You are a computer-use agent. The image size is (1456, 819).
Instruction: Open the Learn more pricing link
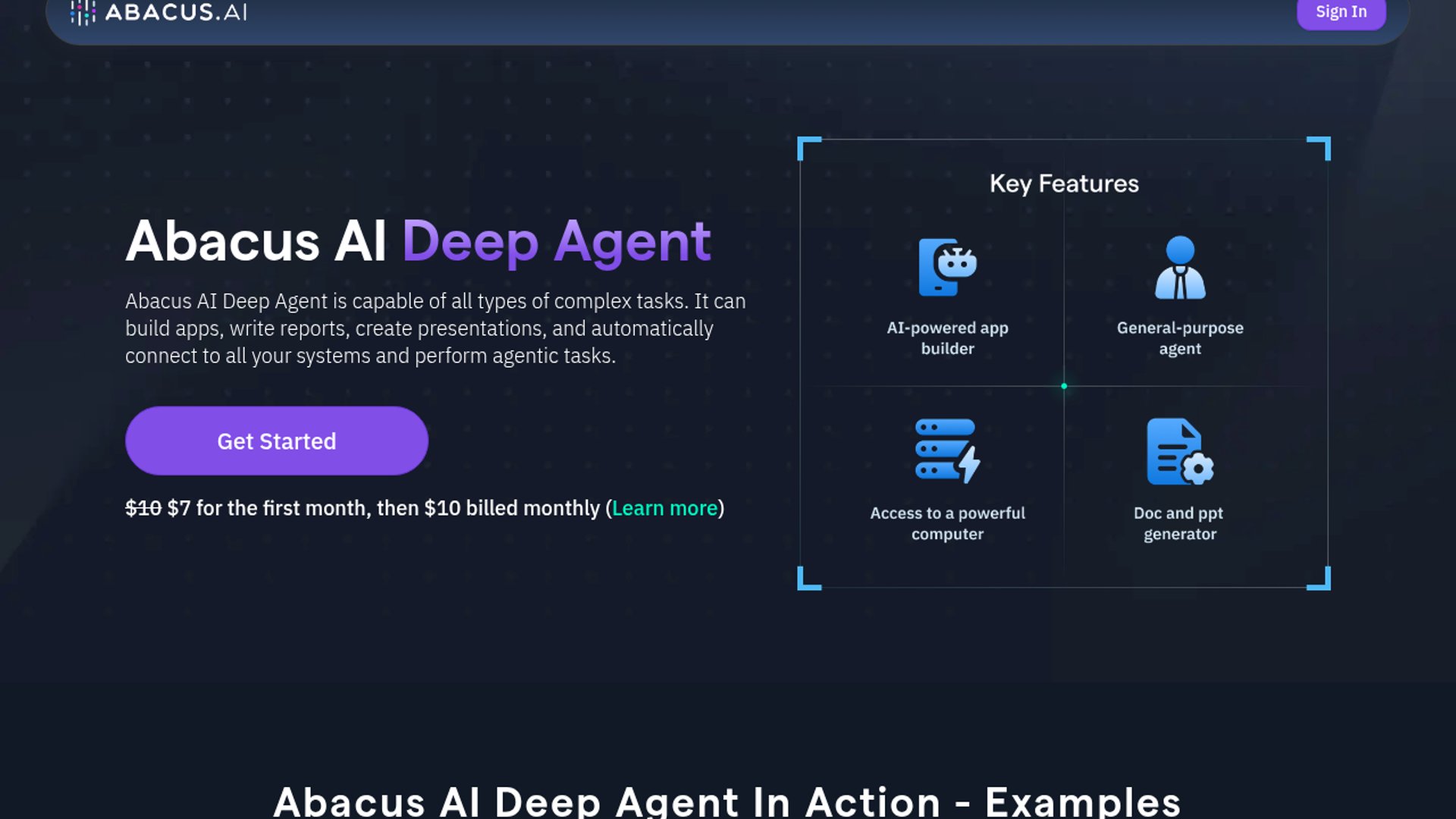click(x=664, y=508)
